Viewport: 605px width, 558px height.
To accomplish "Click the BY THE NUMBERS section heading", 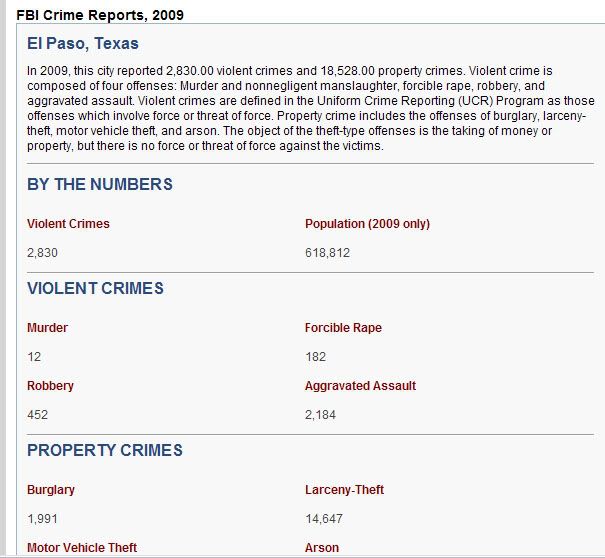I will point(100,184).
